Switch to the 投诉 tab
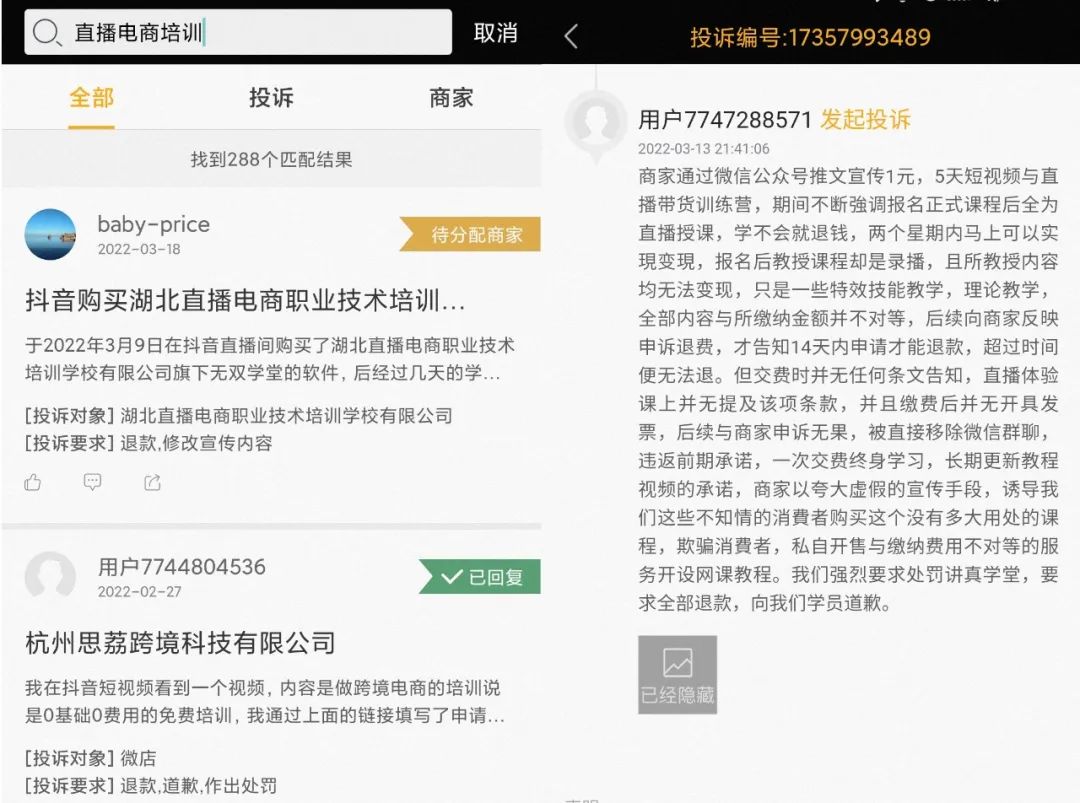The width and height of the screenshot is (1080, 803). point(269,98)
